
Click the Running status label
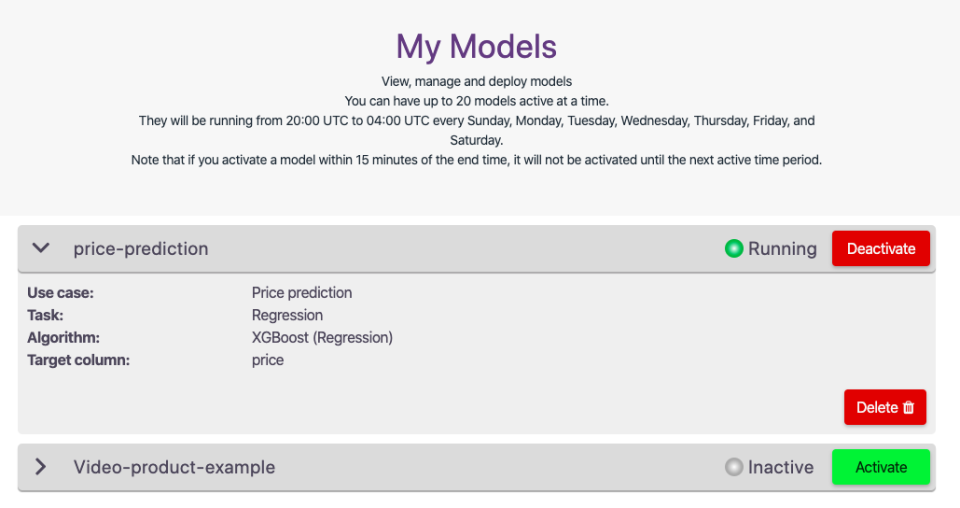coord(782,249)
